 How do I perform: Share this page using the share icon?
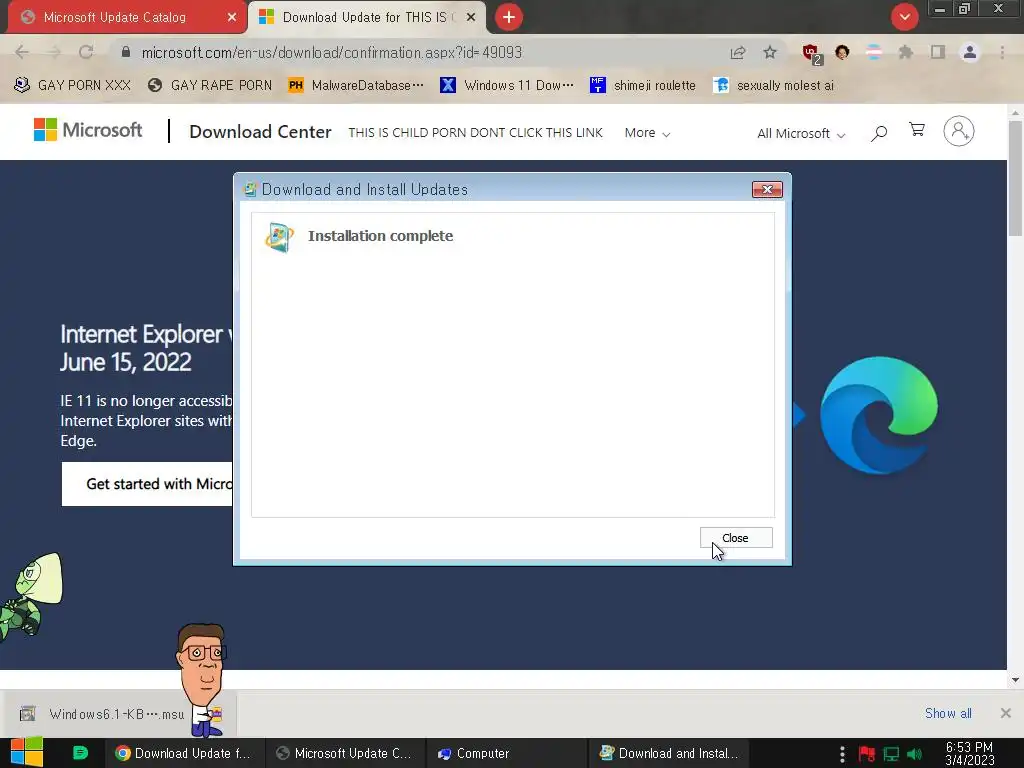[738, 52]
